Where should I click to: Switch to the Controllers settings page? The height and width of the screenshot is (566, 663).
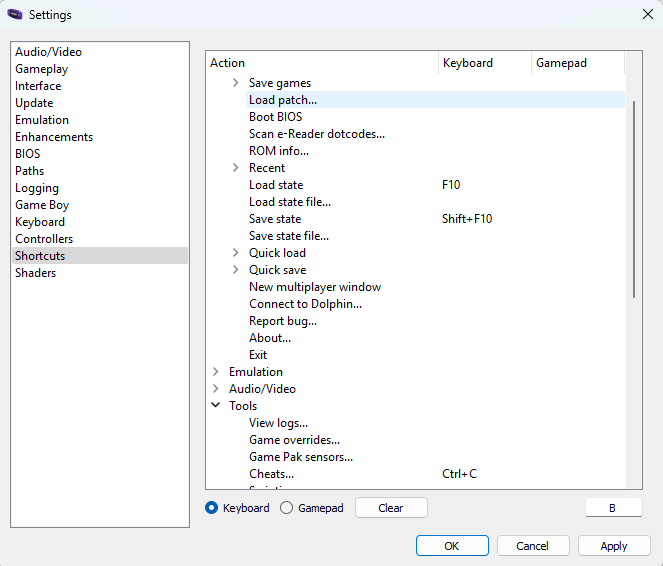(x=44, y=239)
